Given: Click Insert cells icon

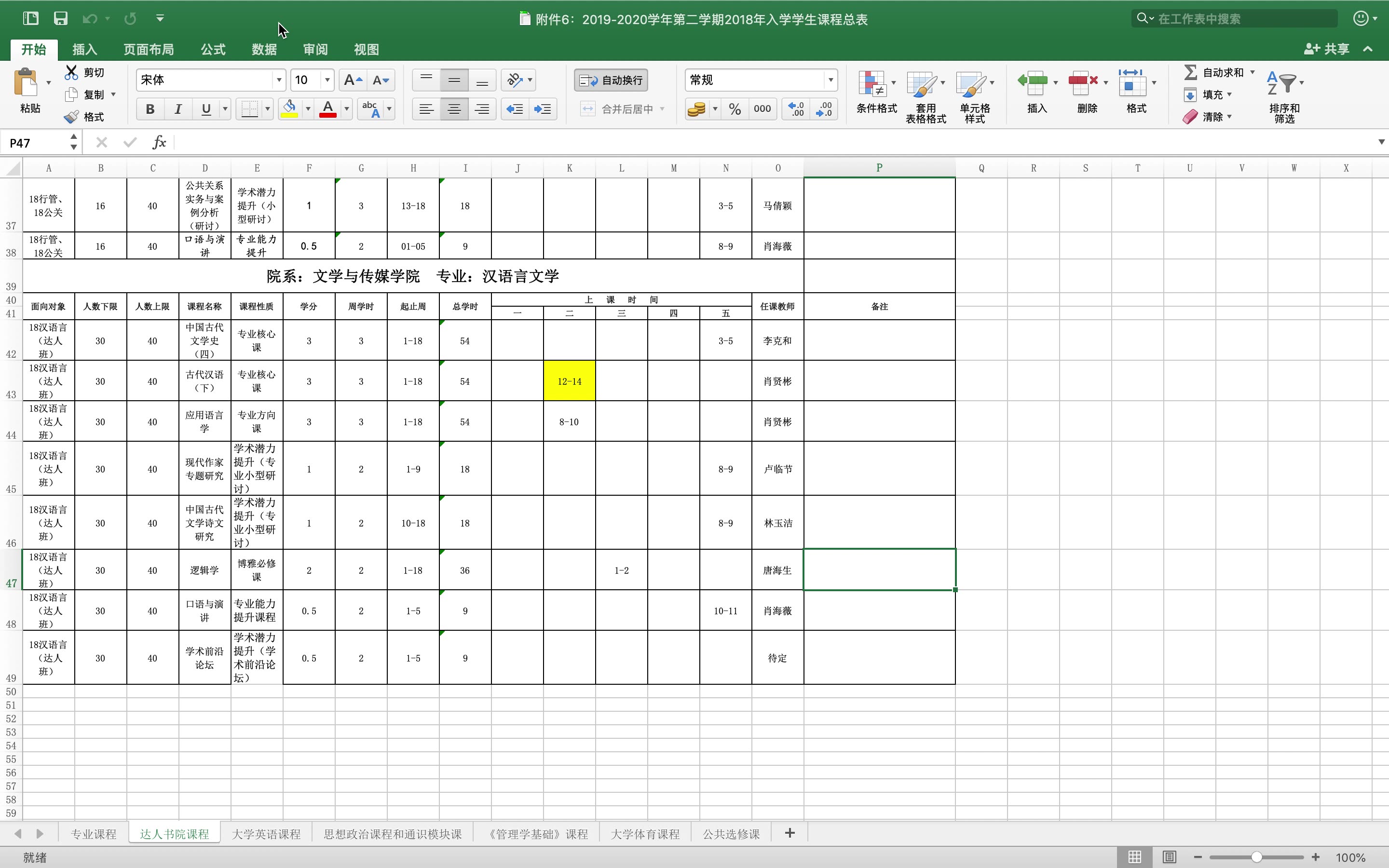Looking at the screenshot, I should [1033, 84].
